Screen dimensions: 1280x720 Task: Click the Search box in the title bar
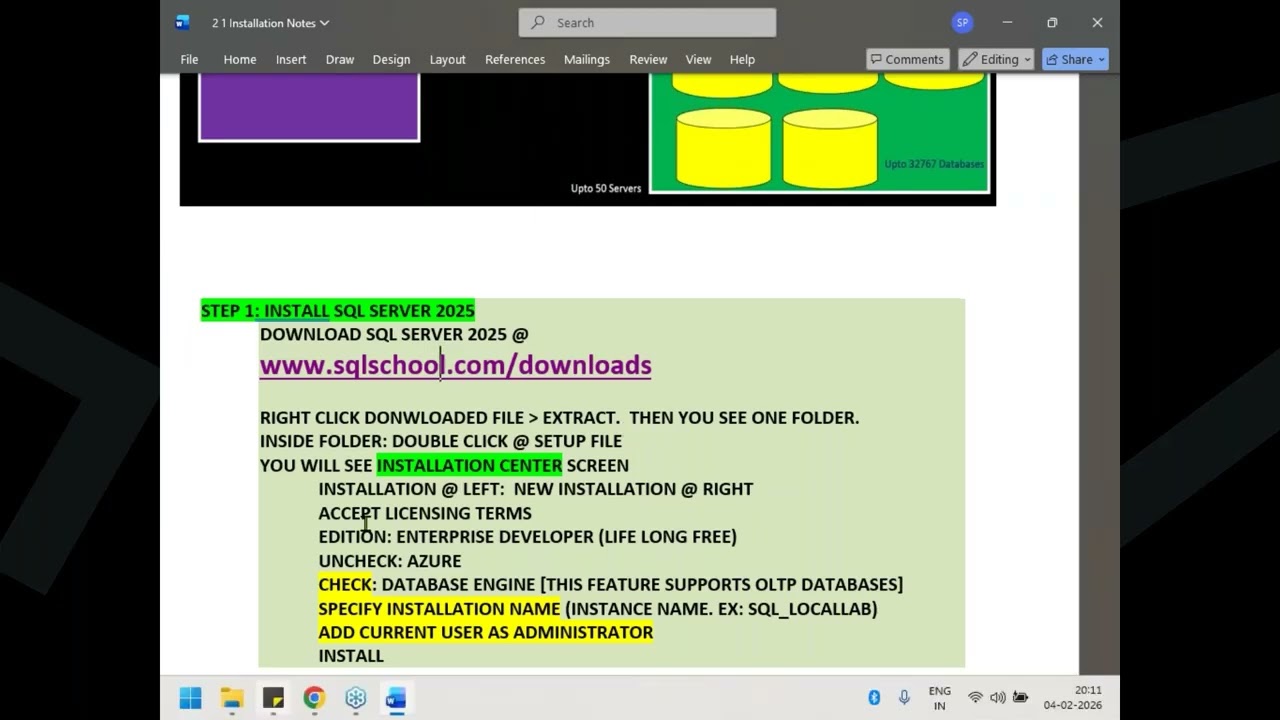pyautogui.click(x=647, y=22)
